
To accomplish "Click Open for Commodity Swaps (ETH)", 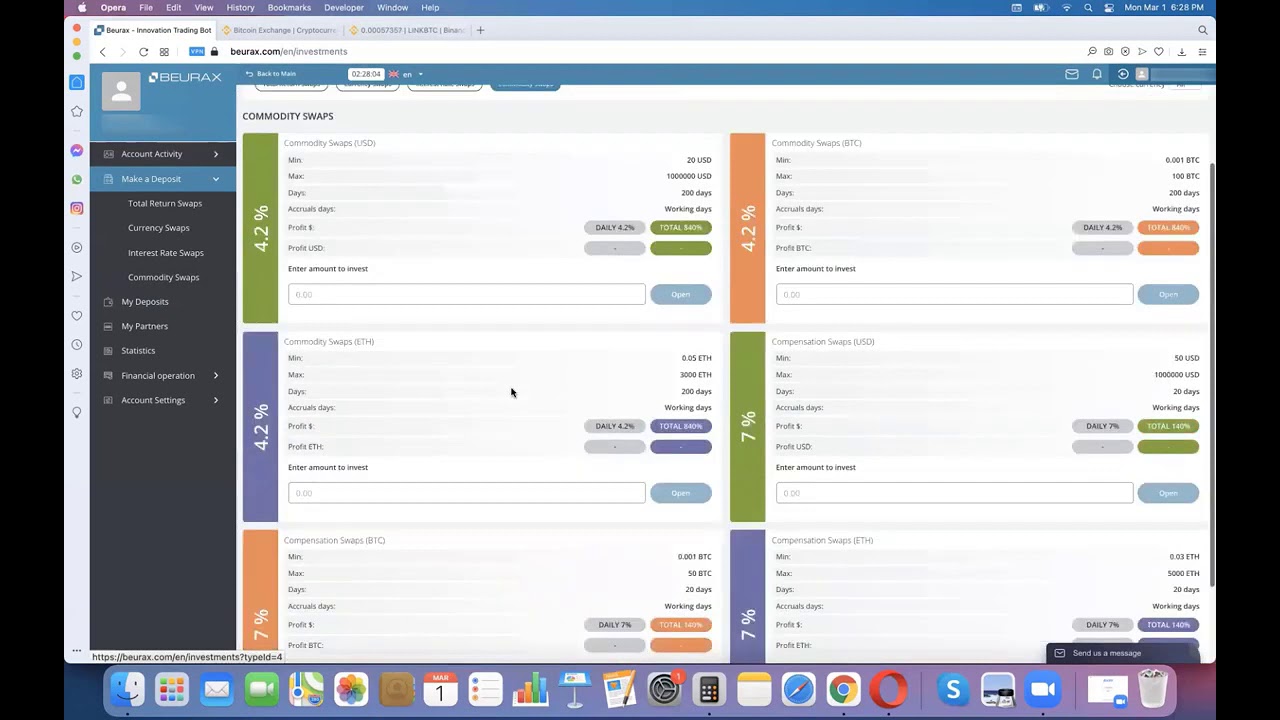I will pyautogui.click(x=680, y=493).
